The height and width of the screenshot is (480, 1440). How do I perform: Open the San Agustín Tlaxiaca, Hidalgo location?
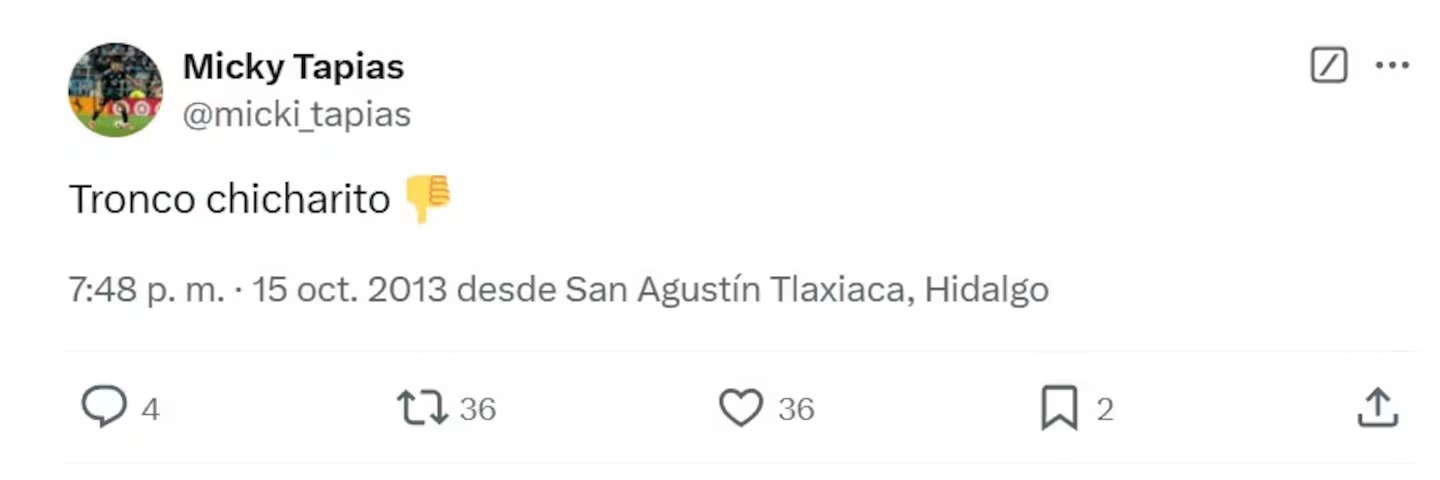(807, 290)
